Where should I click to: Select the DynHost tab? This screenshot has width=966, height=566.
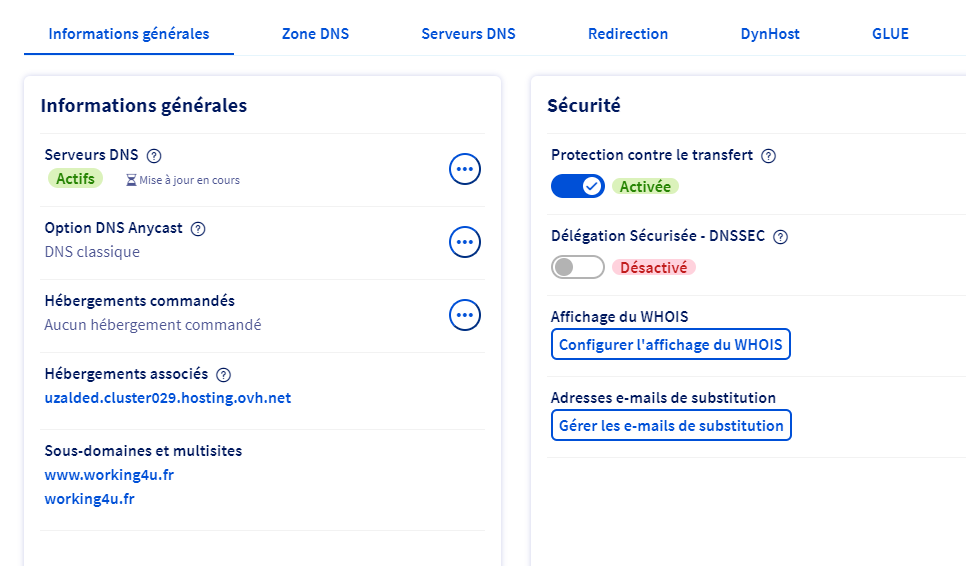(770, 34)
